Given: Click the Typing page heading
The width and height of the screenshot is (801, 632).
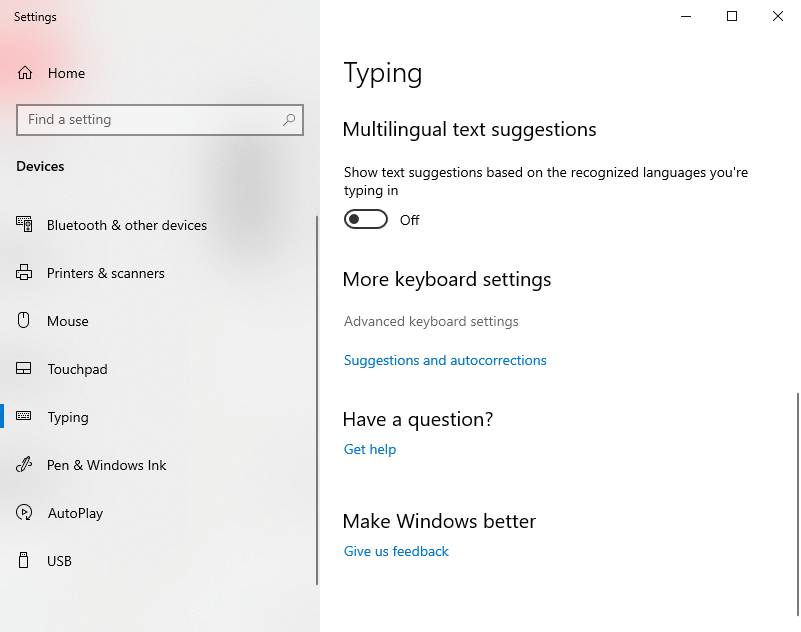Looking at the screenshot, I should [383, 74].
